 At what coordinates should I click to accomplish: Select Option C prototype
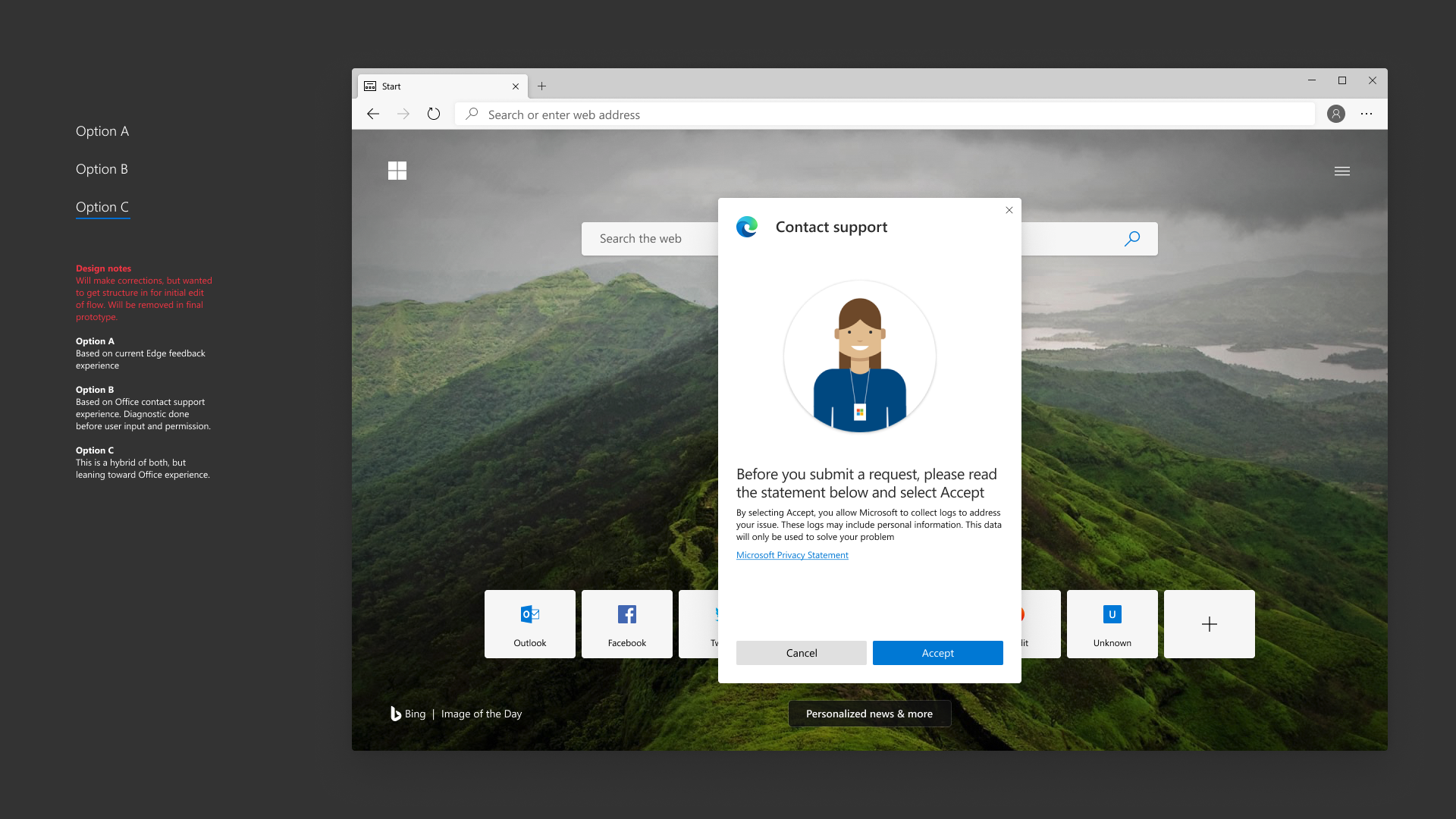click(102, 207)
